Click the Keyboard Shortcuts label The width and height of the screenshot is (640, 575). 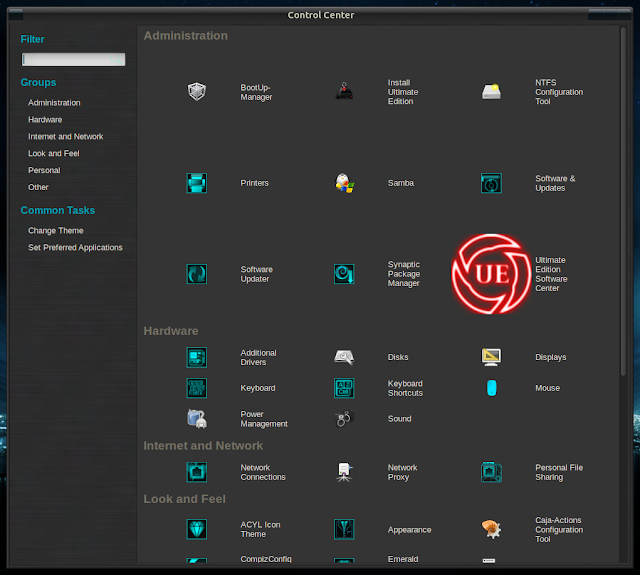(x=405, y=388)
